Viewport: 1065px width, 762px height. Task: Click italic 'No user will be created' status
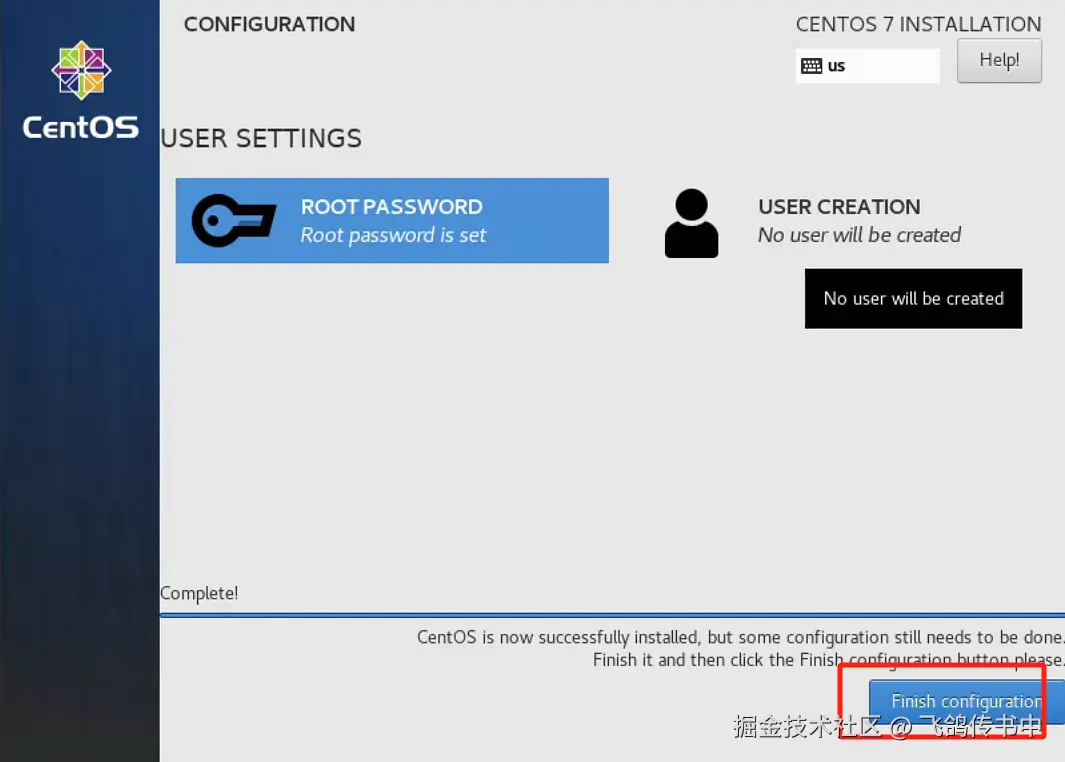(859, 235)
